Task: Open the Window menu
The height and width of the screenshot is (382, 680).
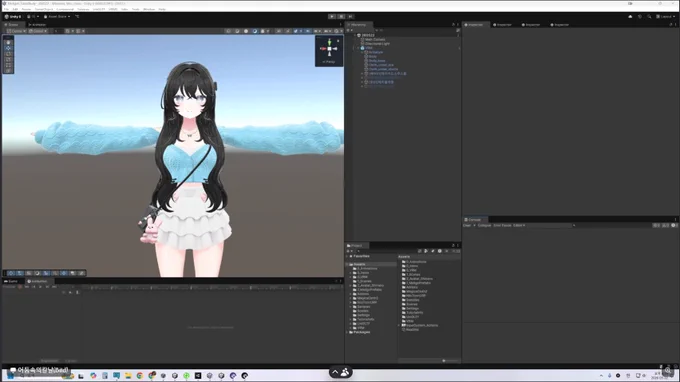Action: point(149,9)
